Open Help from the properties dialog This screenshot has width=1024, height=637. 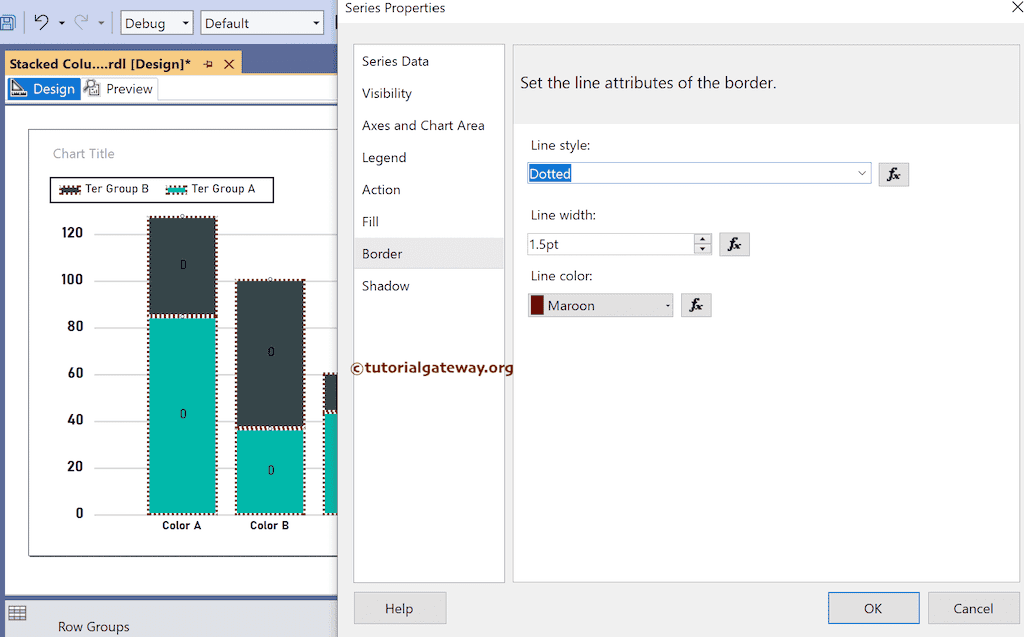click(399, 607)
